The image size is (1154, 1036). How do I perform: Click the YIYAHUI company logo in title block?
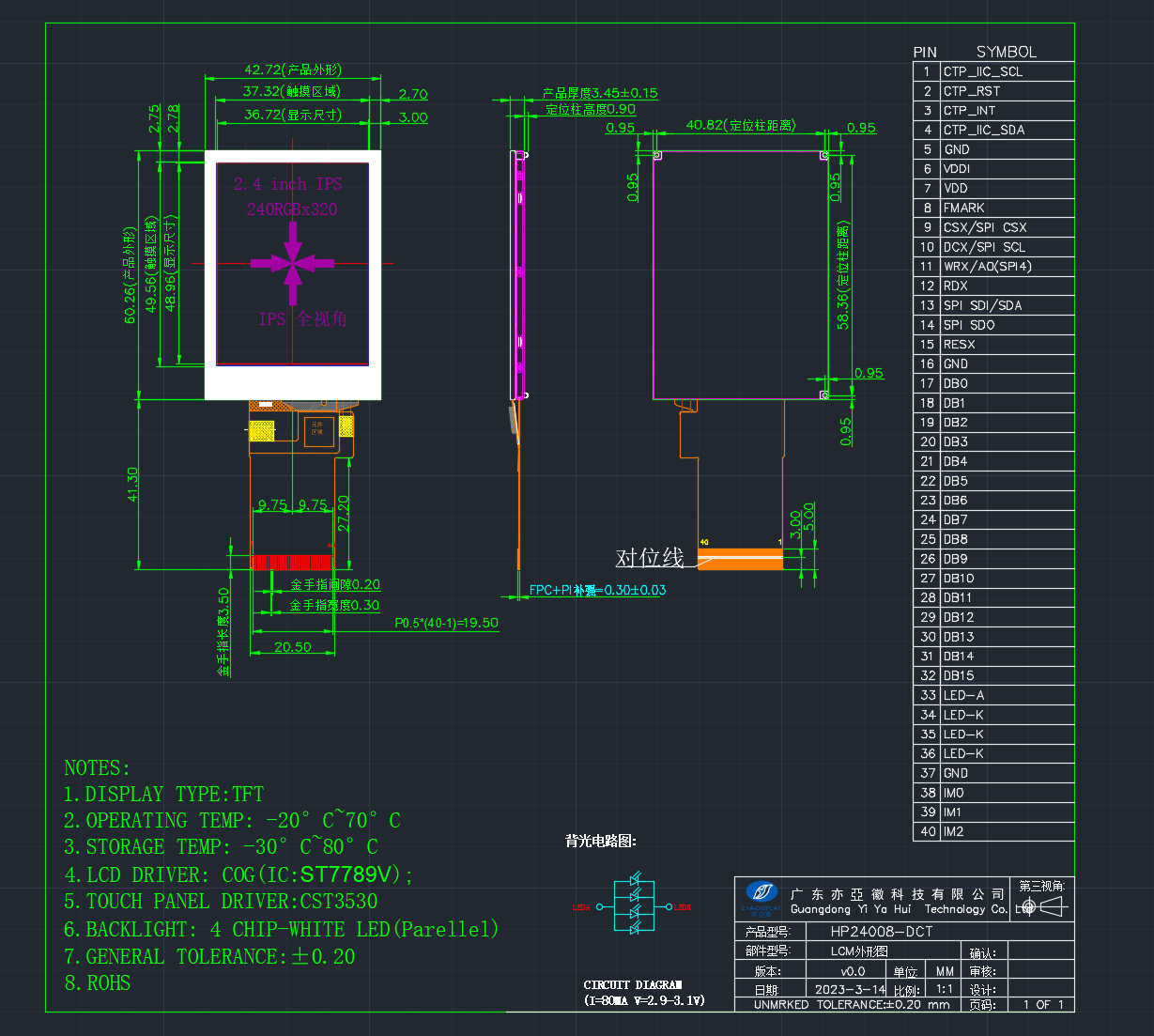762,897
